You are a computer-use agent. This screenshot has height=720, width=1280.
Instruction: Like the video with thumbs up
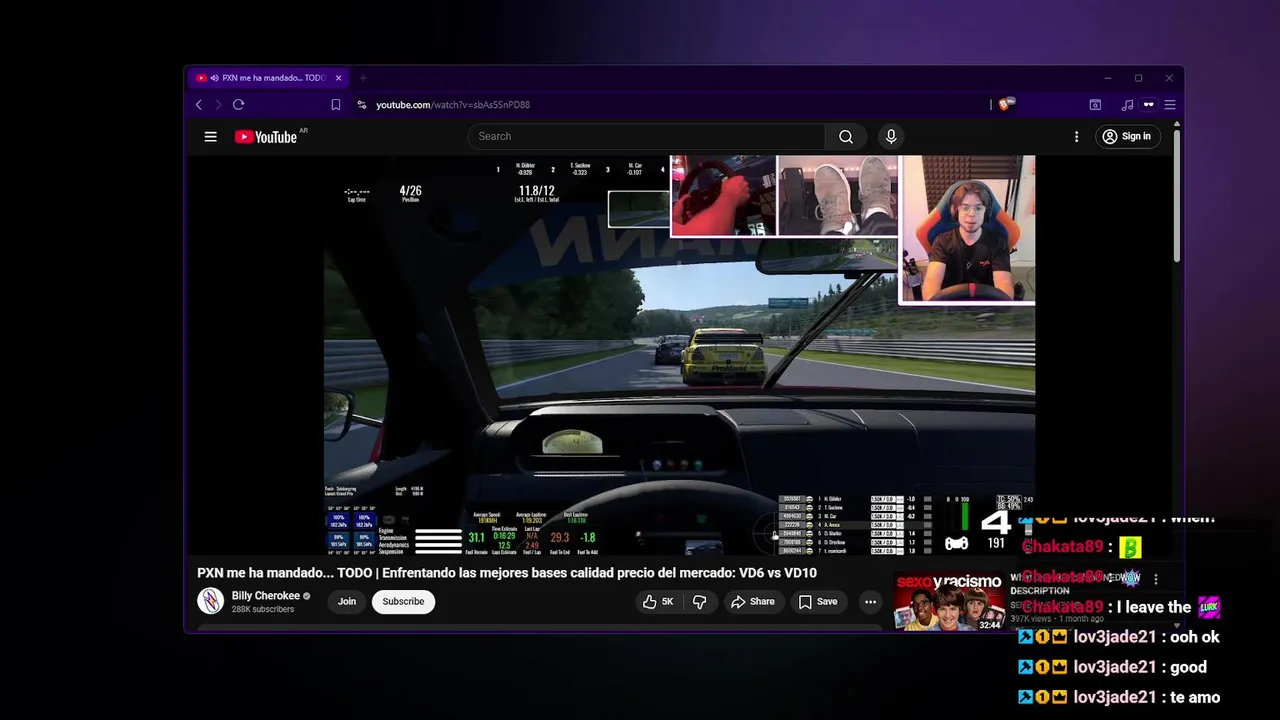click(659, 602)
